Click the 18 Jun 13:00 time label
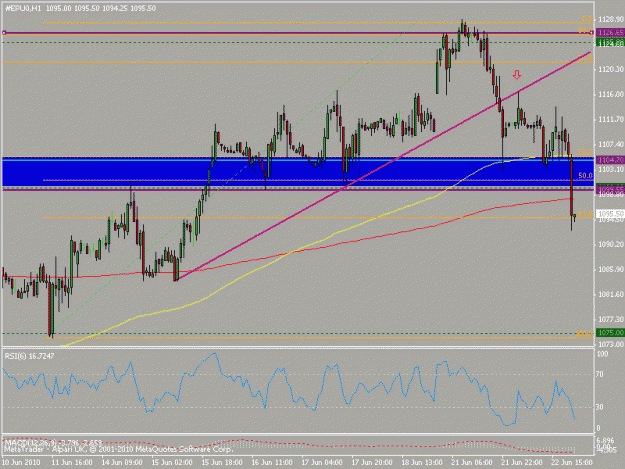The width and height of the screenshot is (625, 469). pyautogui.click(x=422, y=462)
